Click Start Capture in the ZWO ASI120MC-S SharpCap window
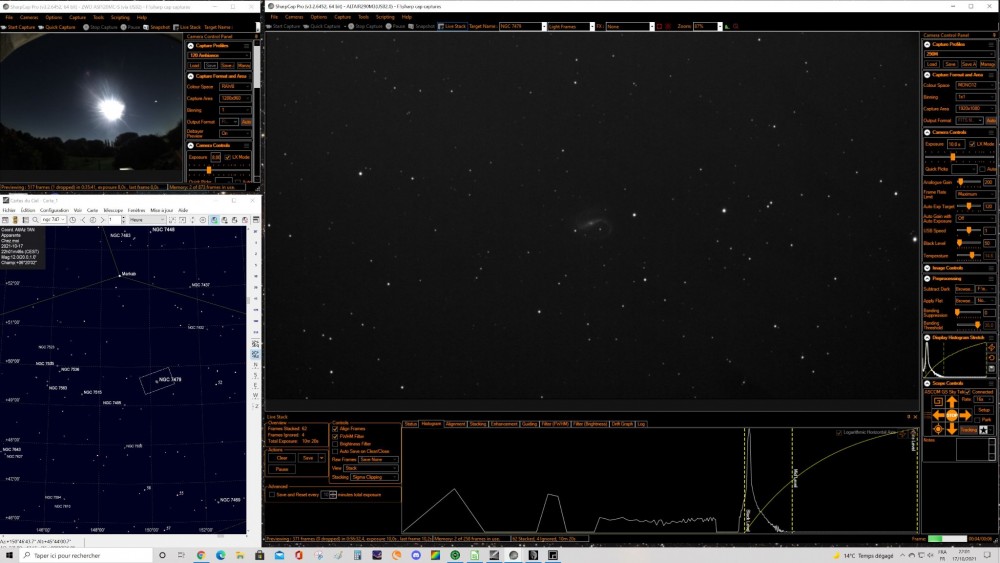 point(18,27)
